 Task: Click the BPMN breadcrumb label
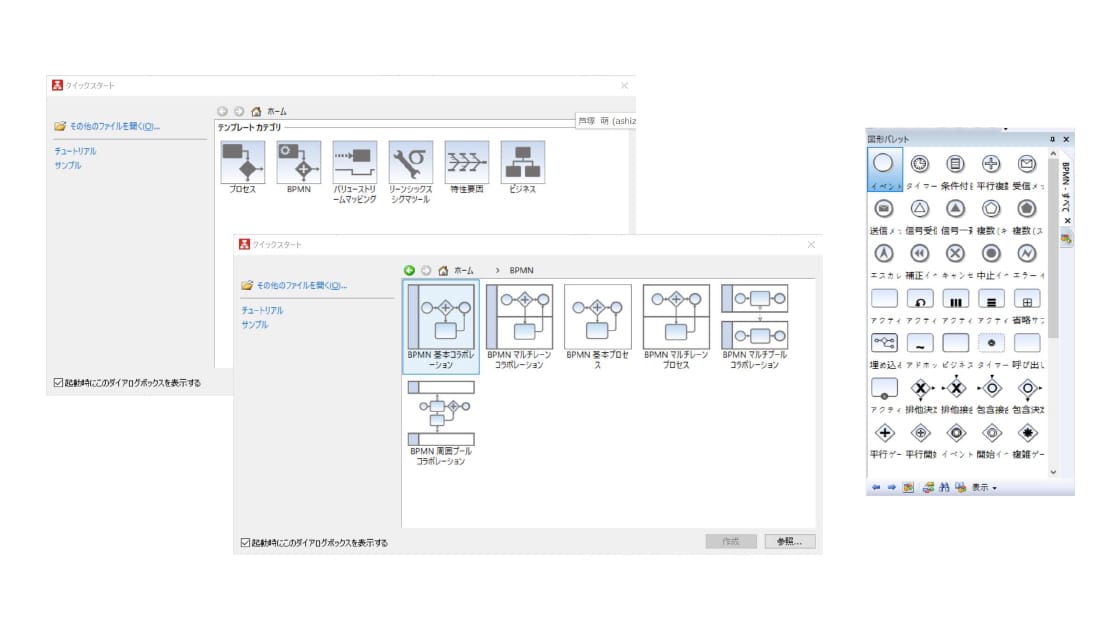click(521, 271)
